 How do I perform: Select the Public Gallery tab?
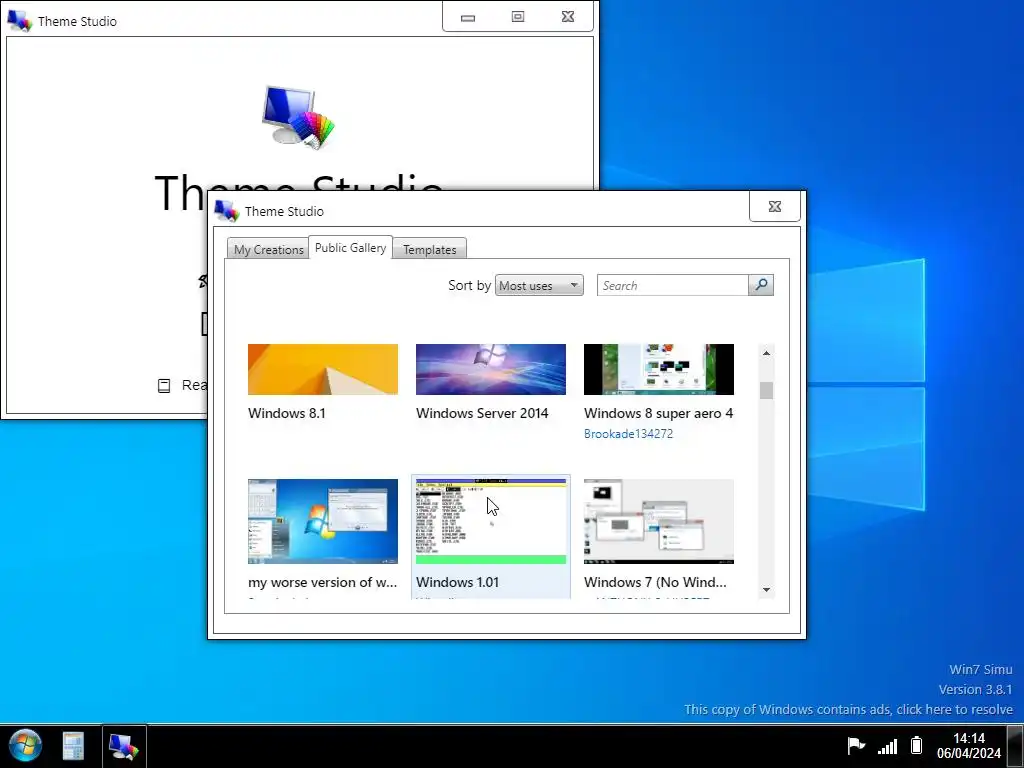(351, 248)
